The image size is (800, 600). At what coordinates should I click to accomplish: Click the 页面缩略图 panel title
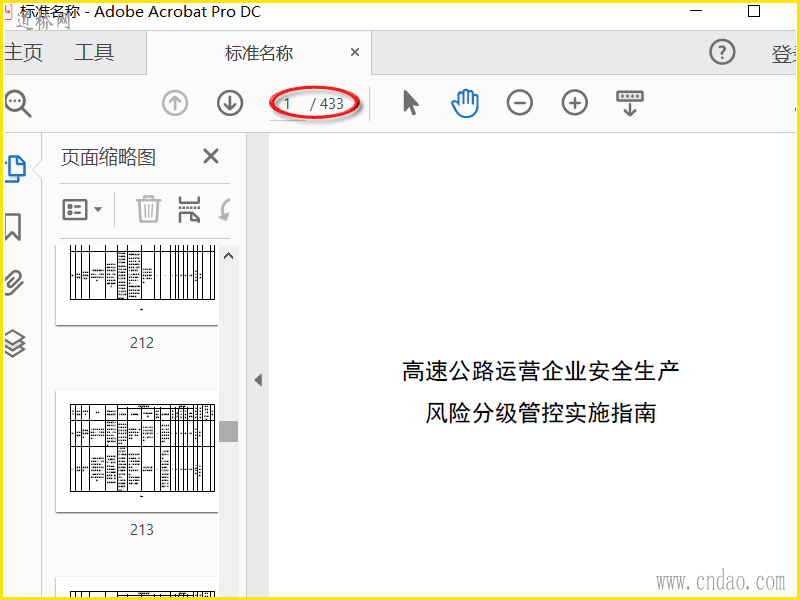pyautogui.click(x=108, y=157)
